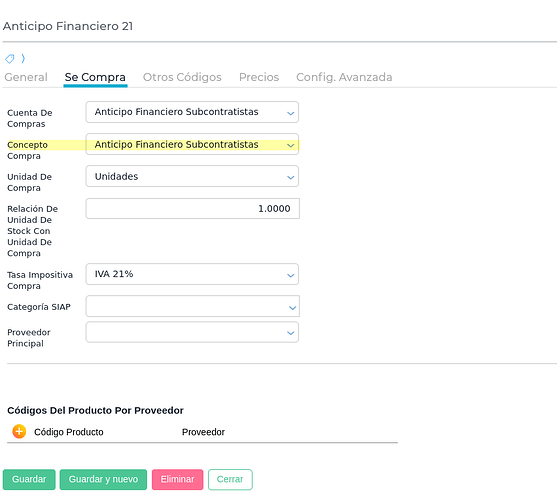Go to the Precios tab

coord(259,77)
